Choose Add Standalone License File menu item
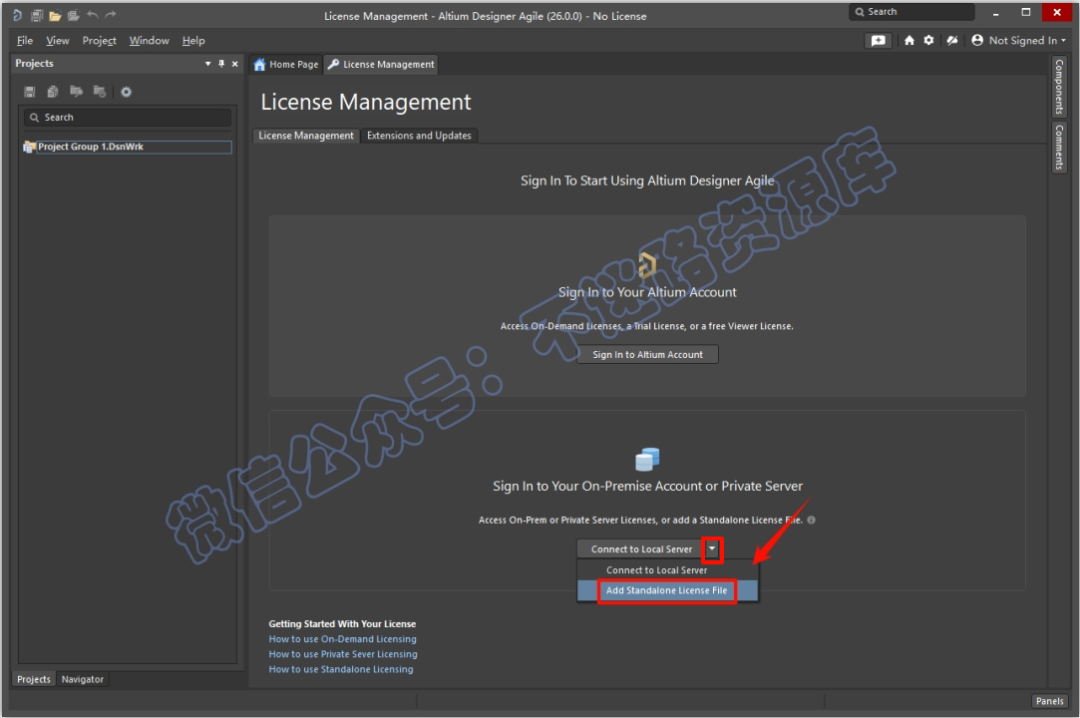This screenshot has height=718, width=1080. tap(667, 591)
